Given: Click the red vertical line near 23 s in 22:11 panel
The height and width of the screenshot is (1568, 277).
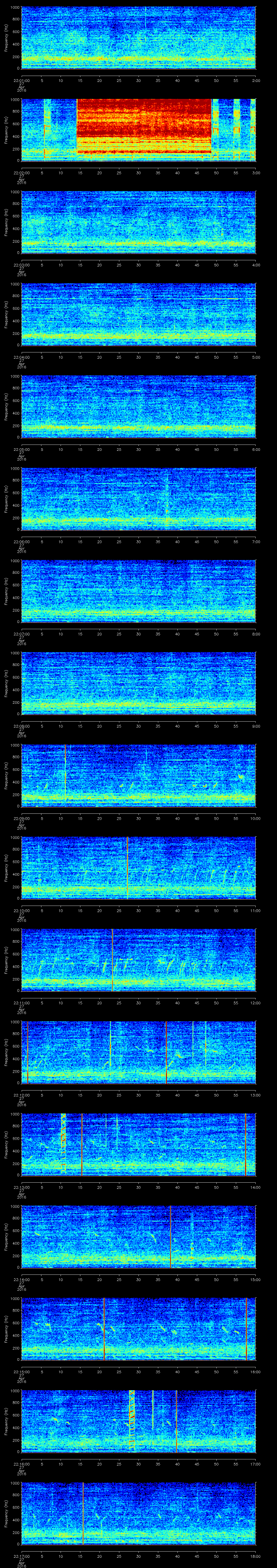Looking at the screenshot, I should (x=113, y=960).
